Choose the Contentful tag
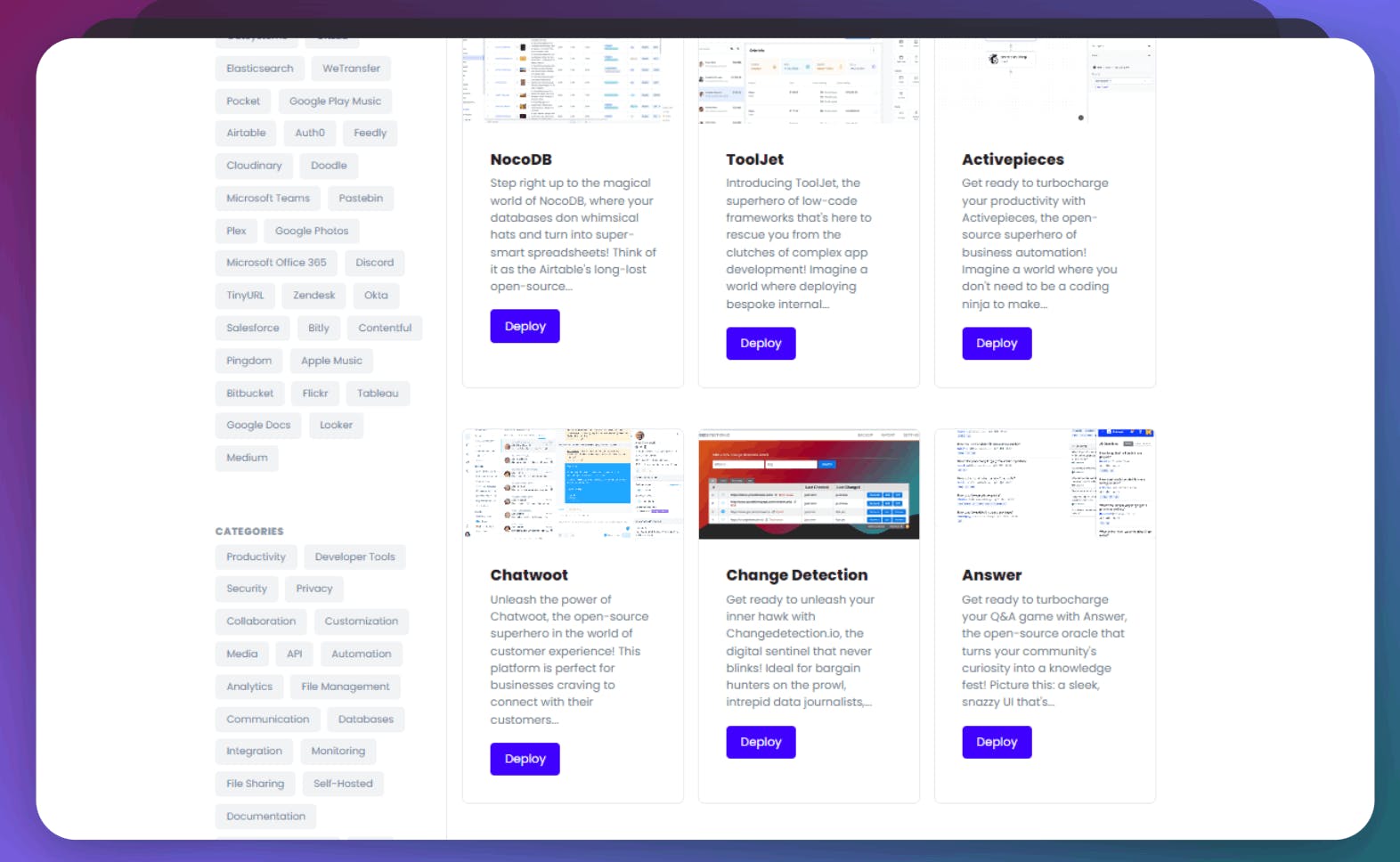Screen dimensions: 1400x862 (385, 329)
